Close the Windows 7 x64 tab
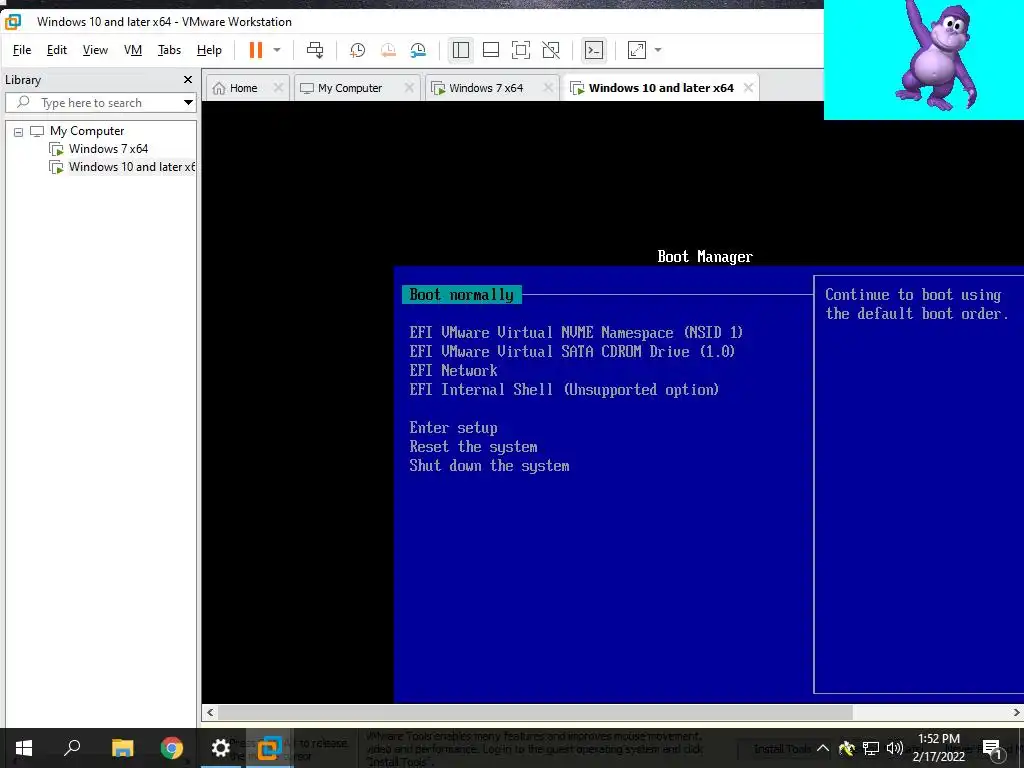 [x=549, y=88]
